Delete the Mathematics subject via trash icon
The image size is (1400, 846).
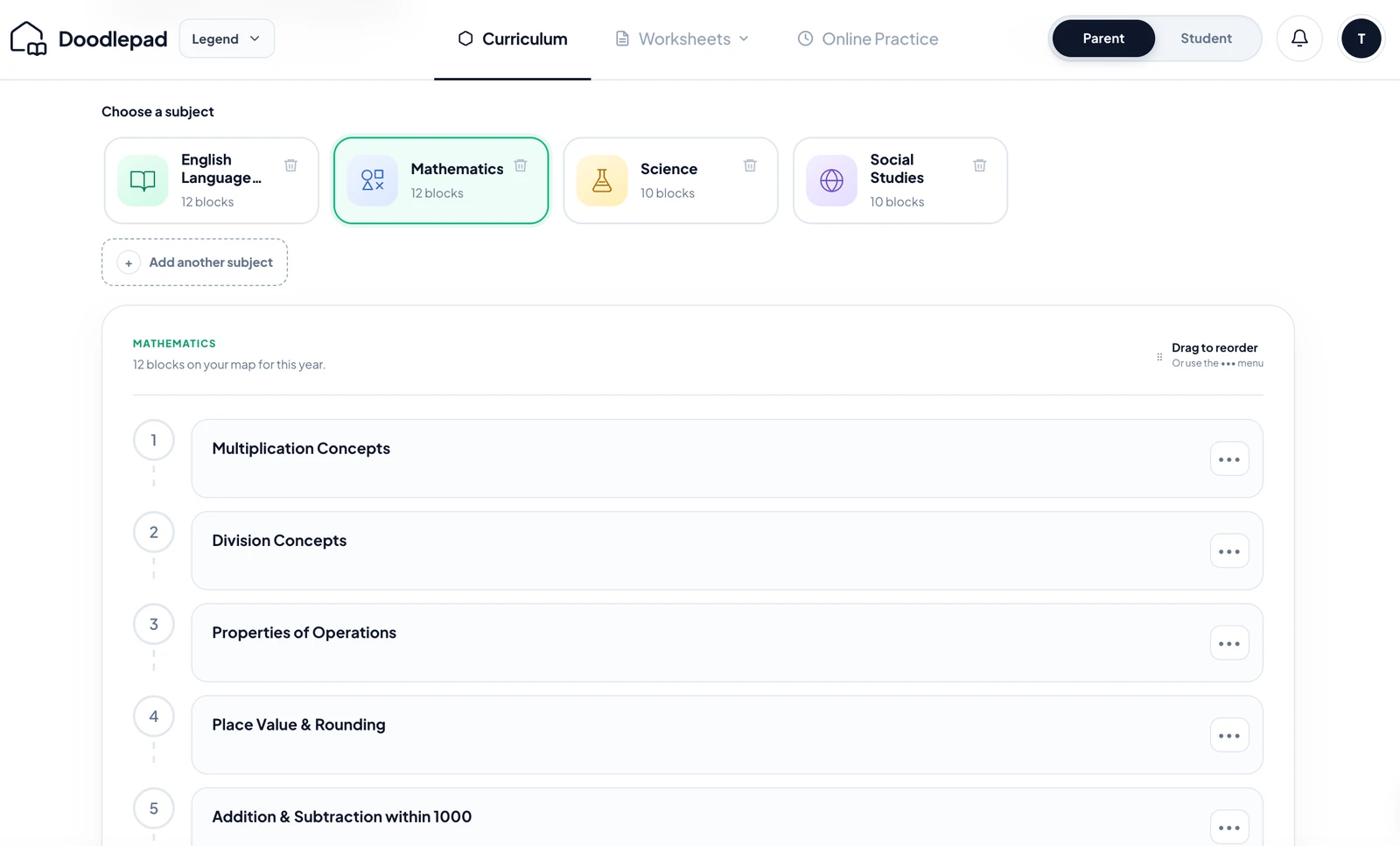point(521,165)
